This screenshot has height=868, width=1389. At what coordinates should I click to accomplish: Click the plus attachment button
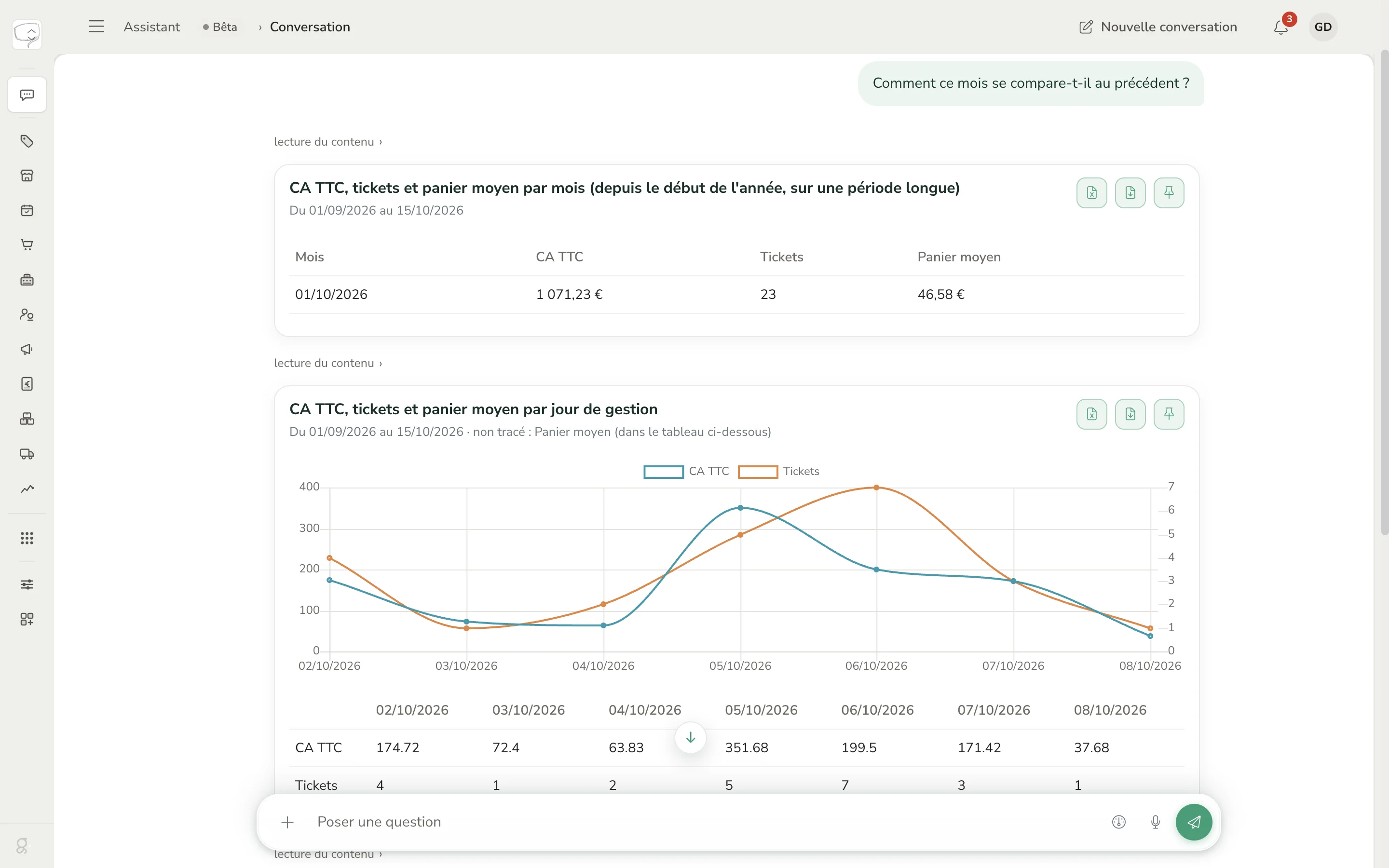(287, 822)
